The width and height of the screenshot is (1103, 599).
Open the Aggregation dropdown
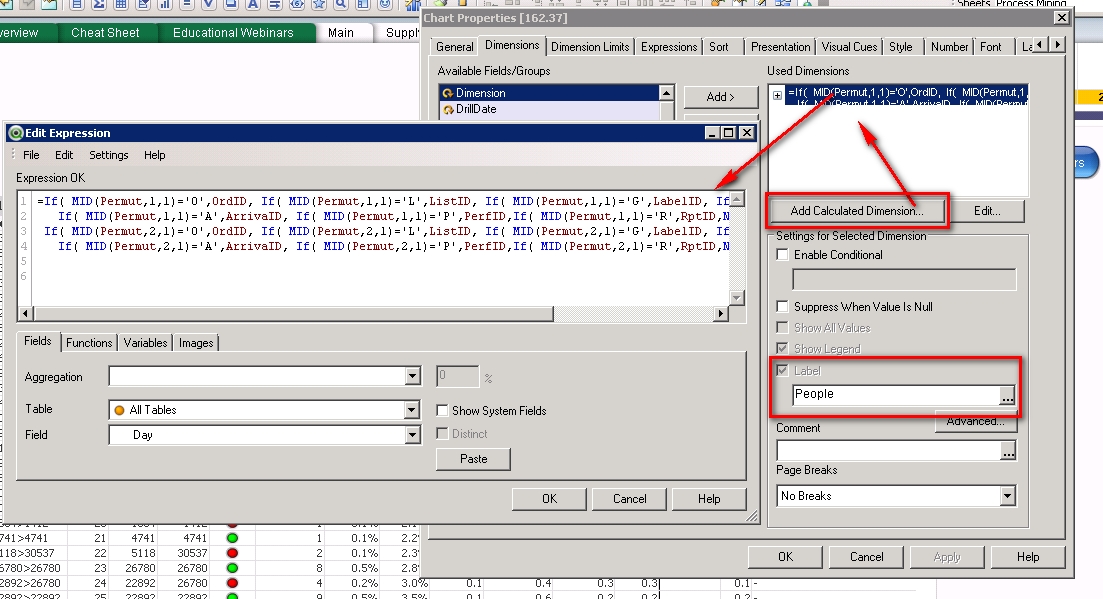[412, 377]
